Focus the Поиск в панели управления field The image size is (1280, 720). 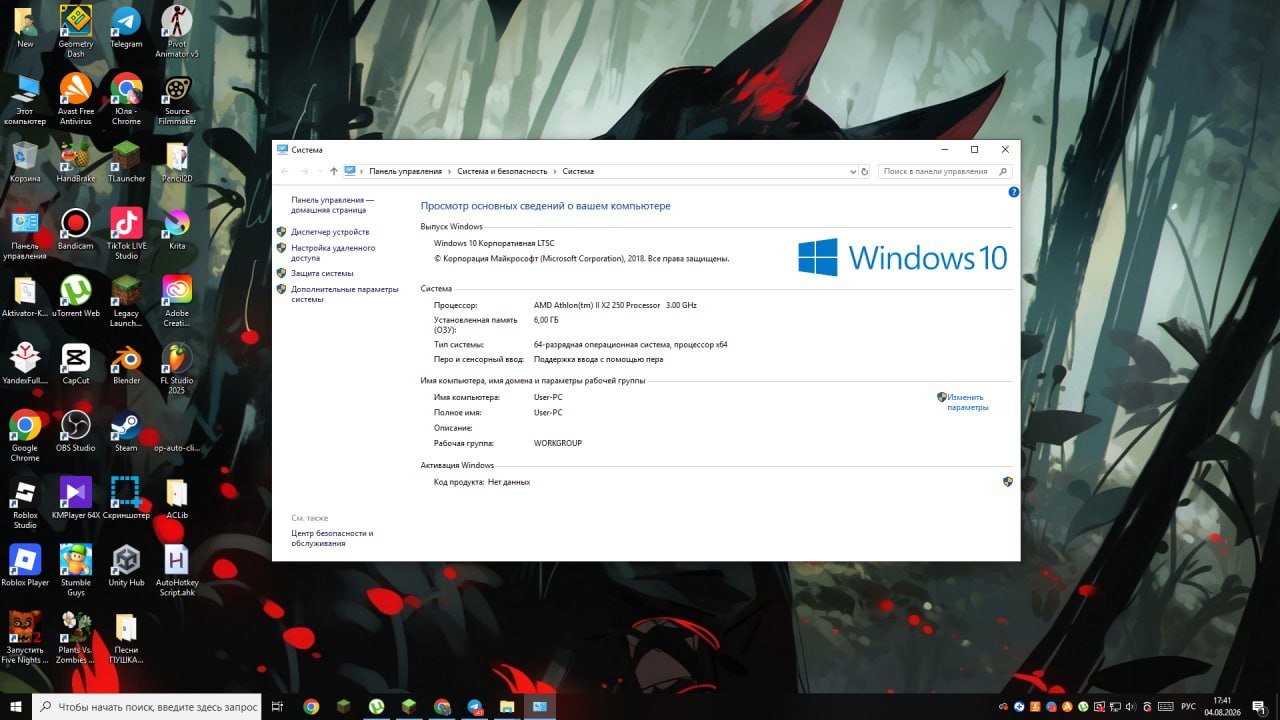tap(945, 171)
